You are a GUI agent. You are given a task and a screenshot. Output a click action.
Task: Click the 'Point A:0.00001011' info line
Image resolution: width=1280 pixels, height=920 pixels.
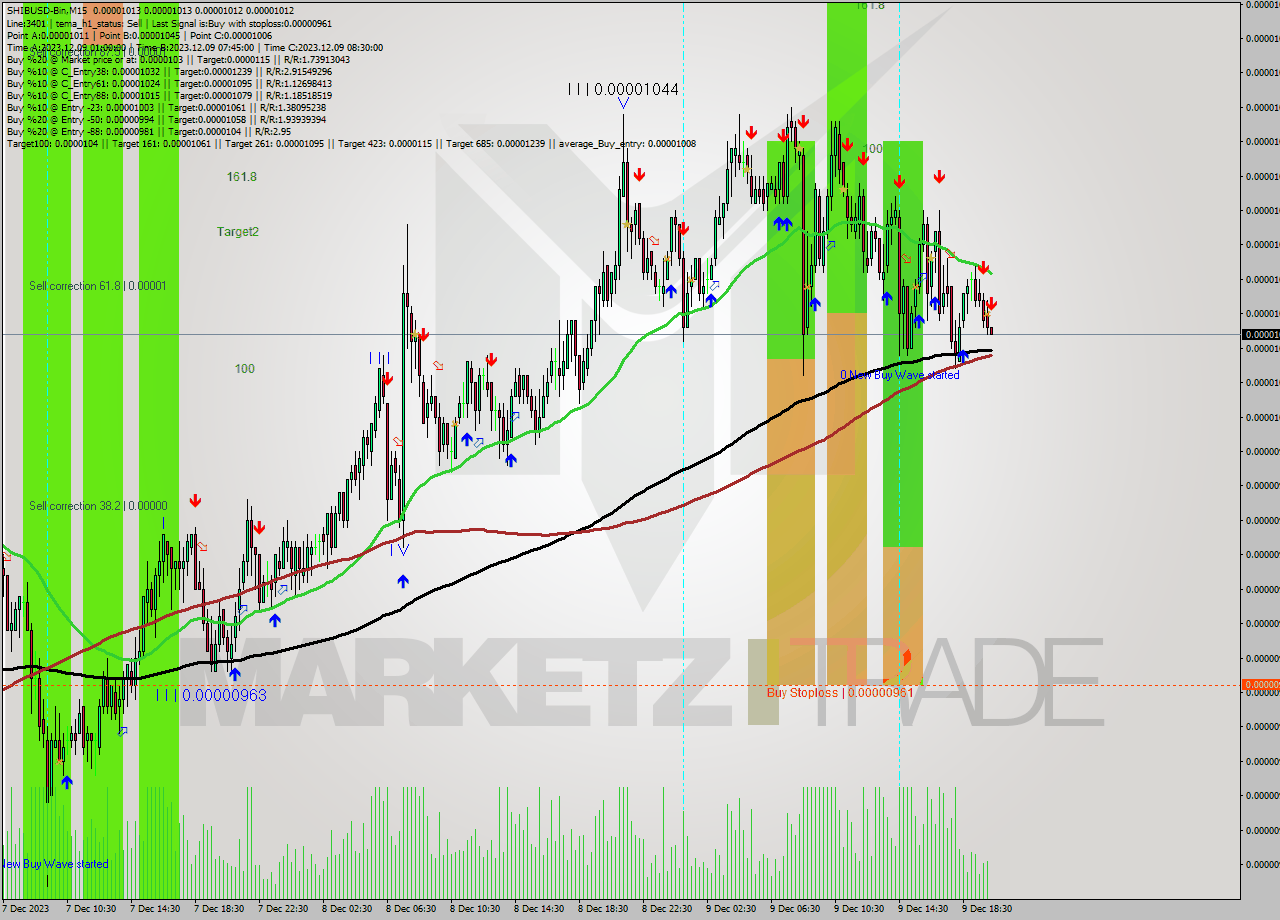pyautogui.click(x=141, y=35)
